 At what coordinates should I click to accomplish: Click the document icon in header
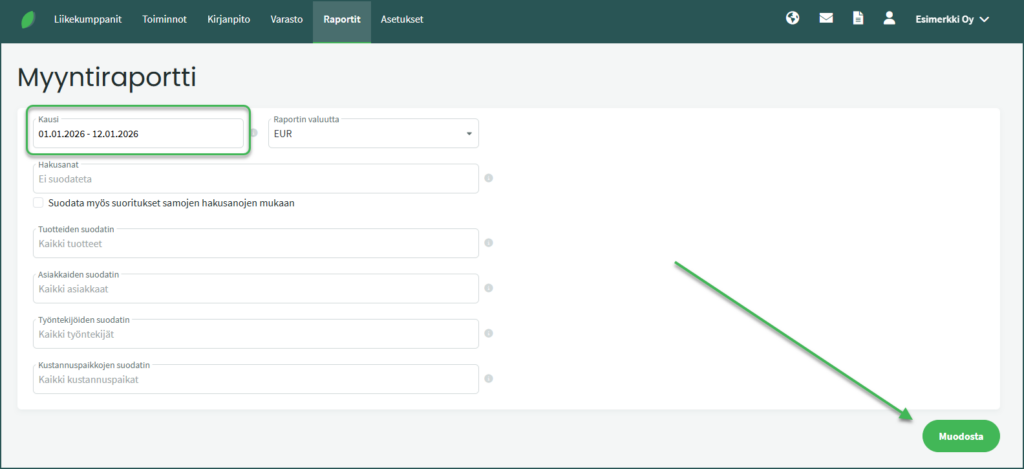[x=857, y=18]
